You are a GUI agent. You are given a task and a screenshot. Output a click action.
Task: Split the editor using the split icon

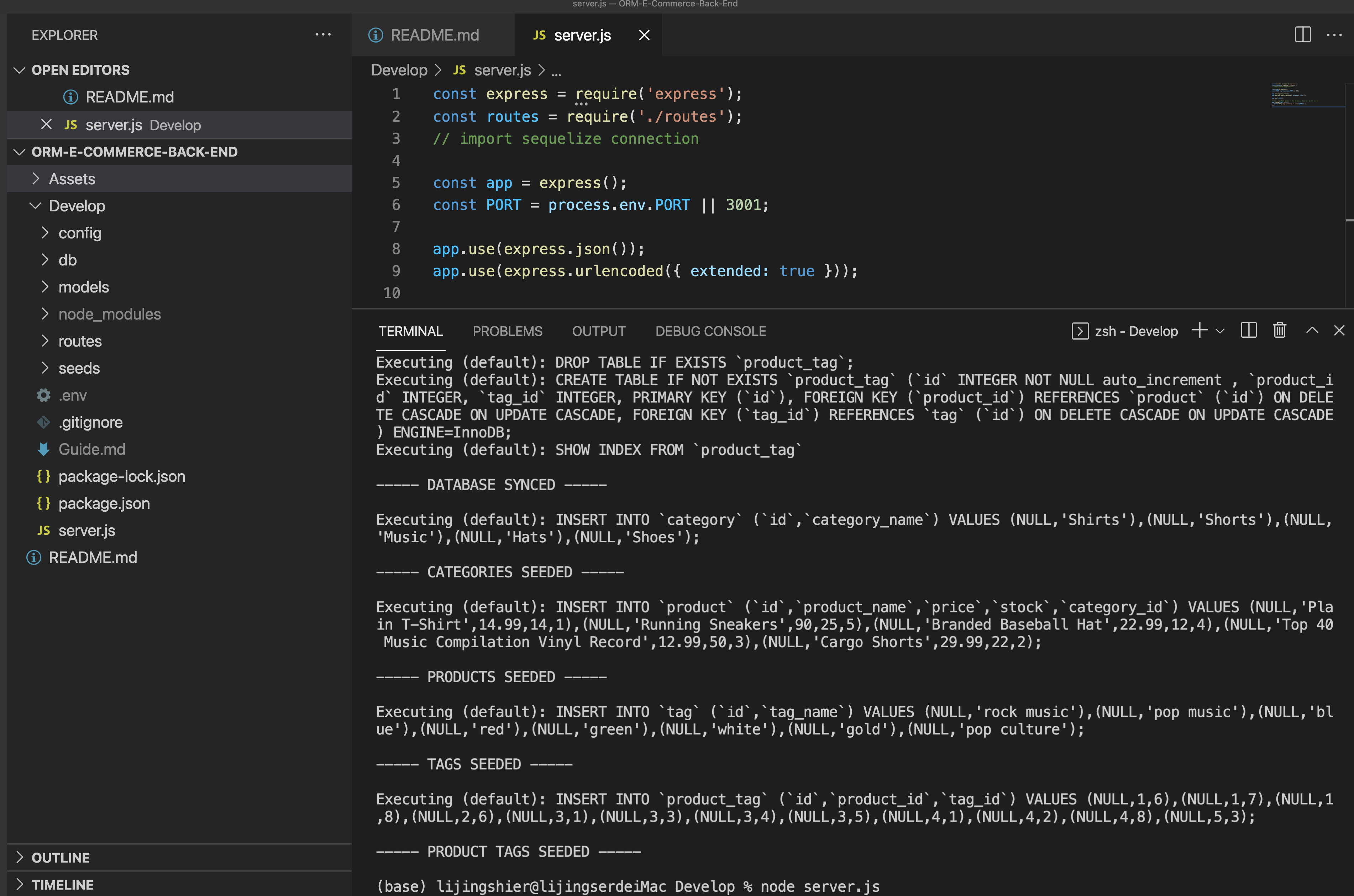pyautogui.click(x=1302, y=35)
